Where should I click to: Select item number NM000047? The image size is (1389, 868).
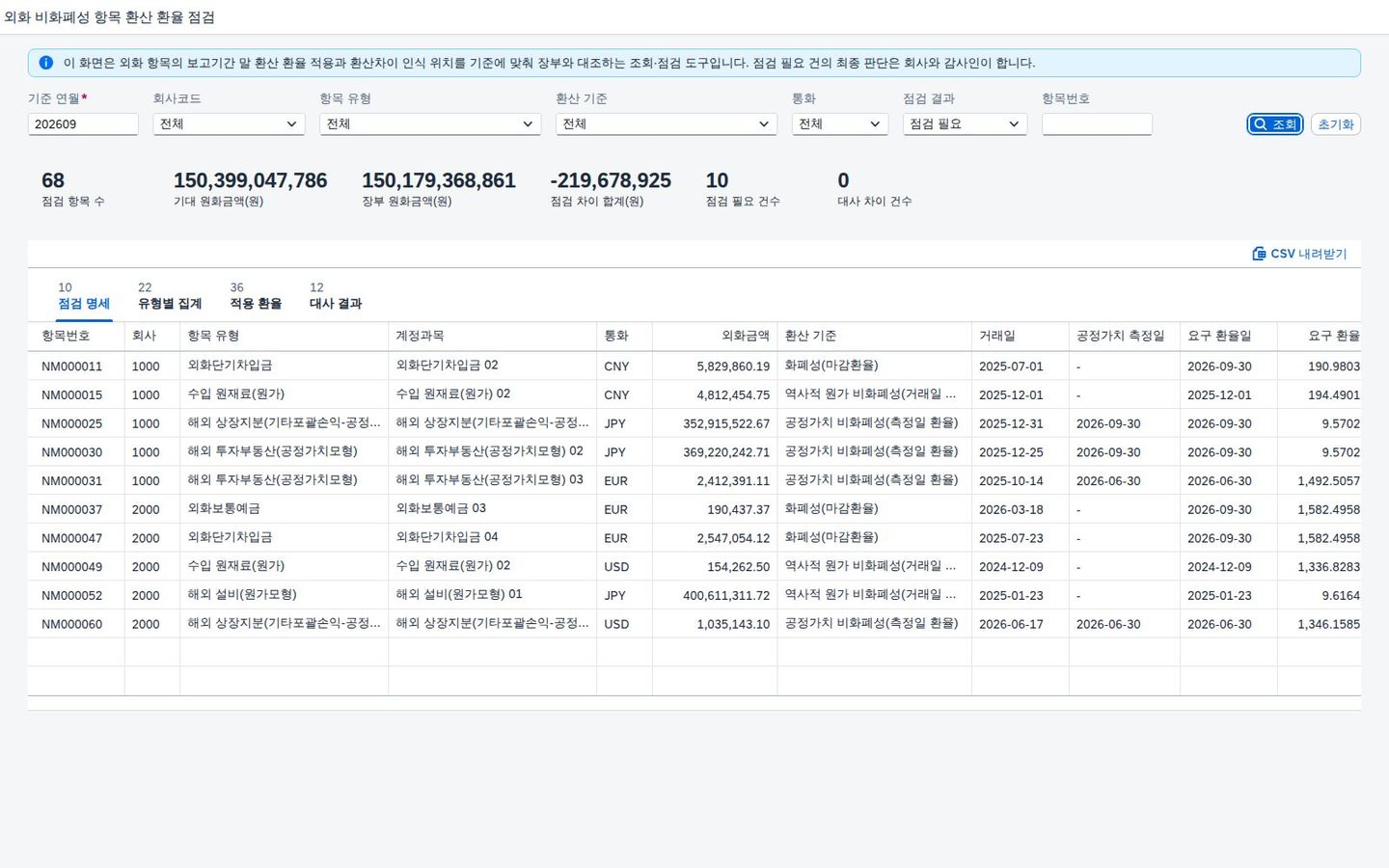pyautogui.click(x=71, y=538)
